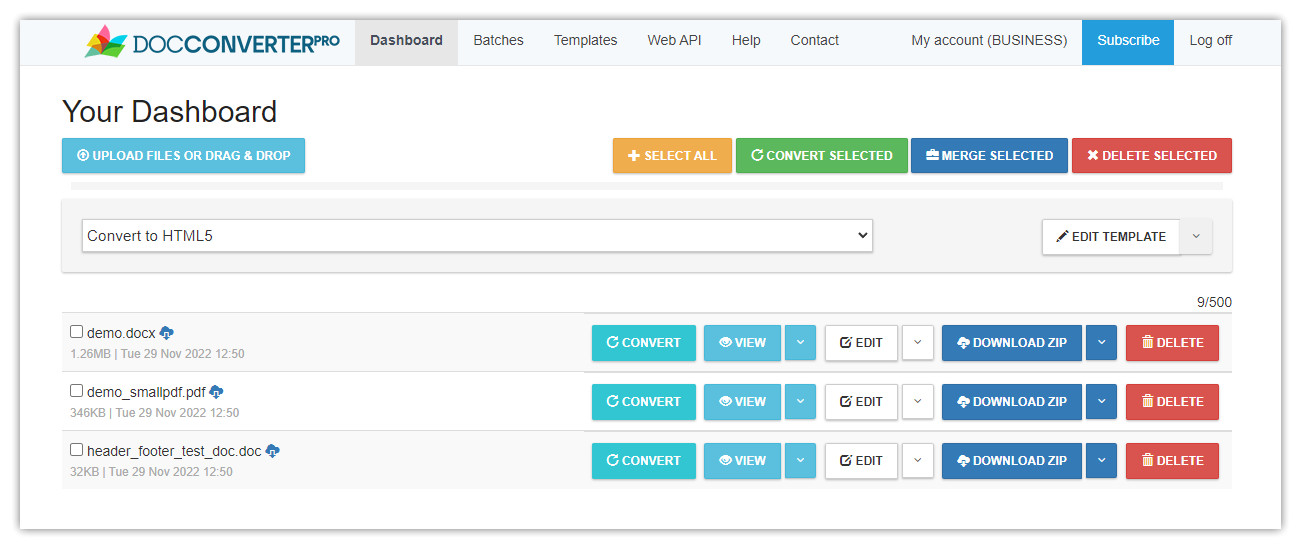Delete the header_footer_test_doc.doc file
1301x549 pixels.
pos(1172,461)
